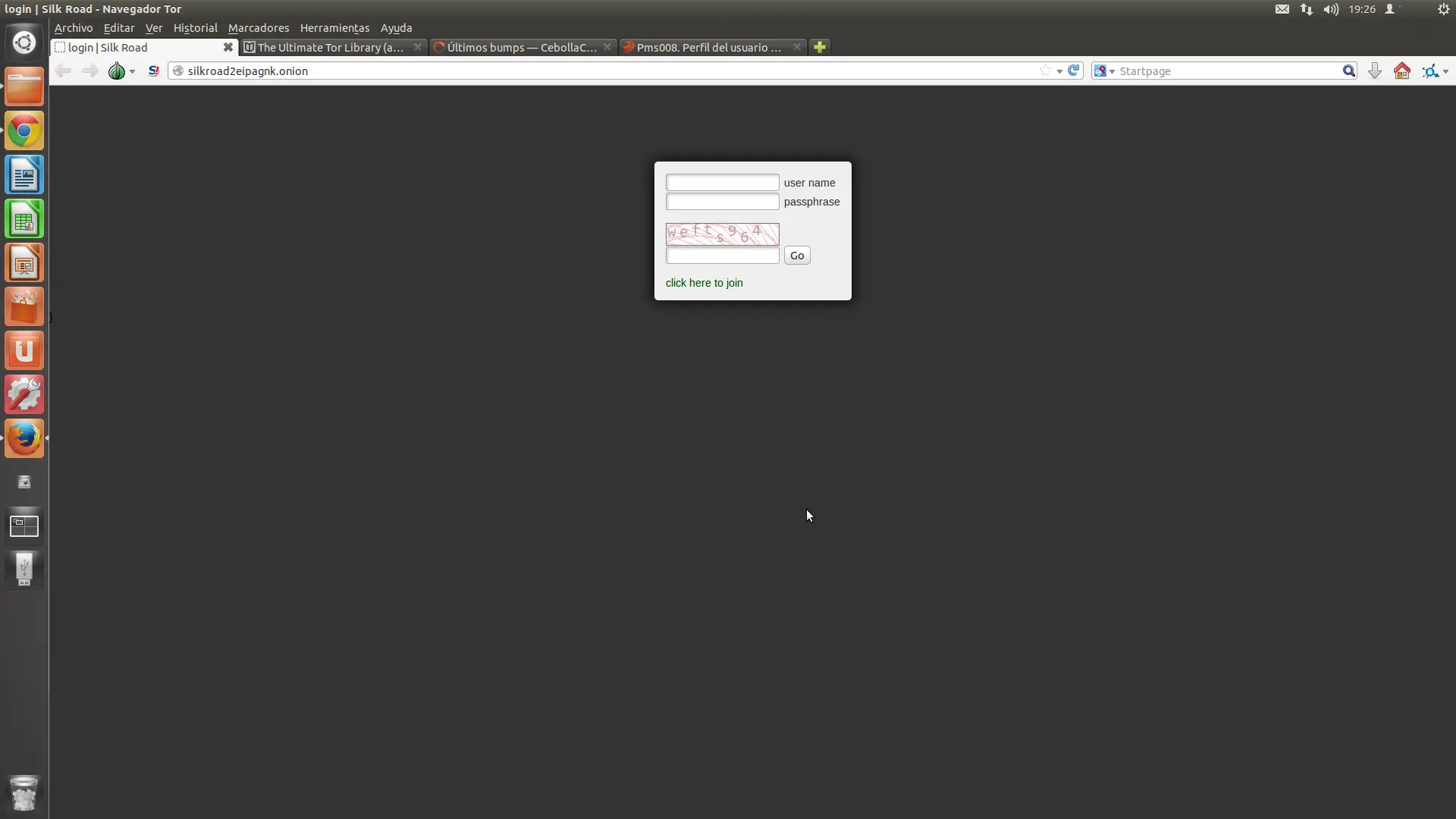Switch to The Ultimate Tor Library tab
1456x819 pixels.
[333, 47]
